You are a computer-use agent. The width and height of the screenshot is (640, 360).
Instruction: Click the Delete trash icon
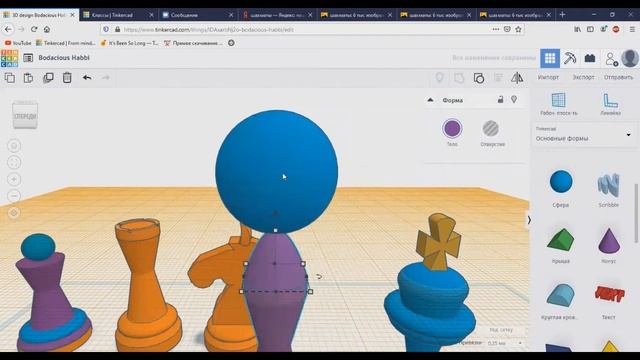(x=67, y=78)
